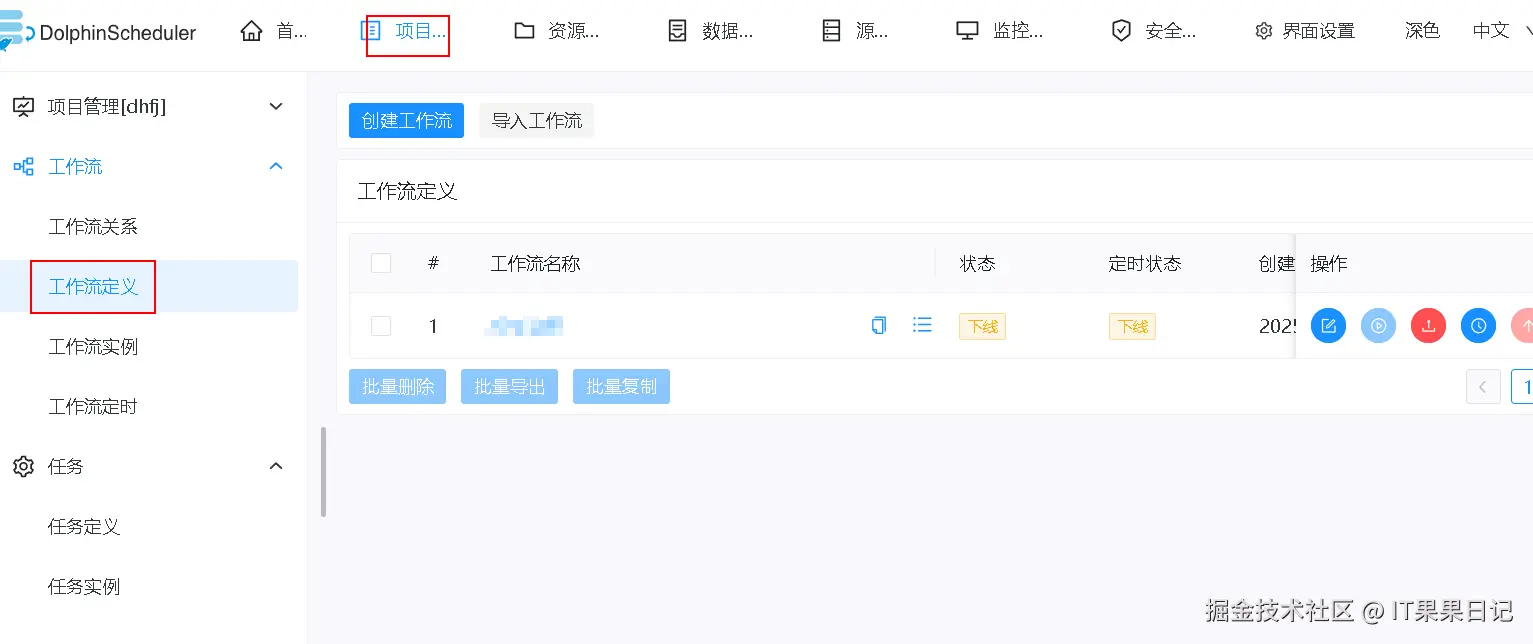Click the blue edit workflow icon
Viewport: 1533px width, 644px height.
(1328, 325)
